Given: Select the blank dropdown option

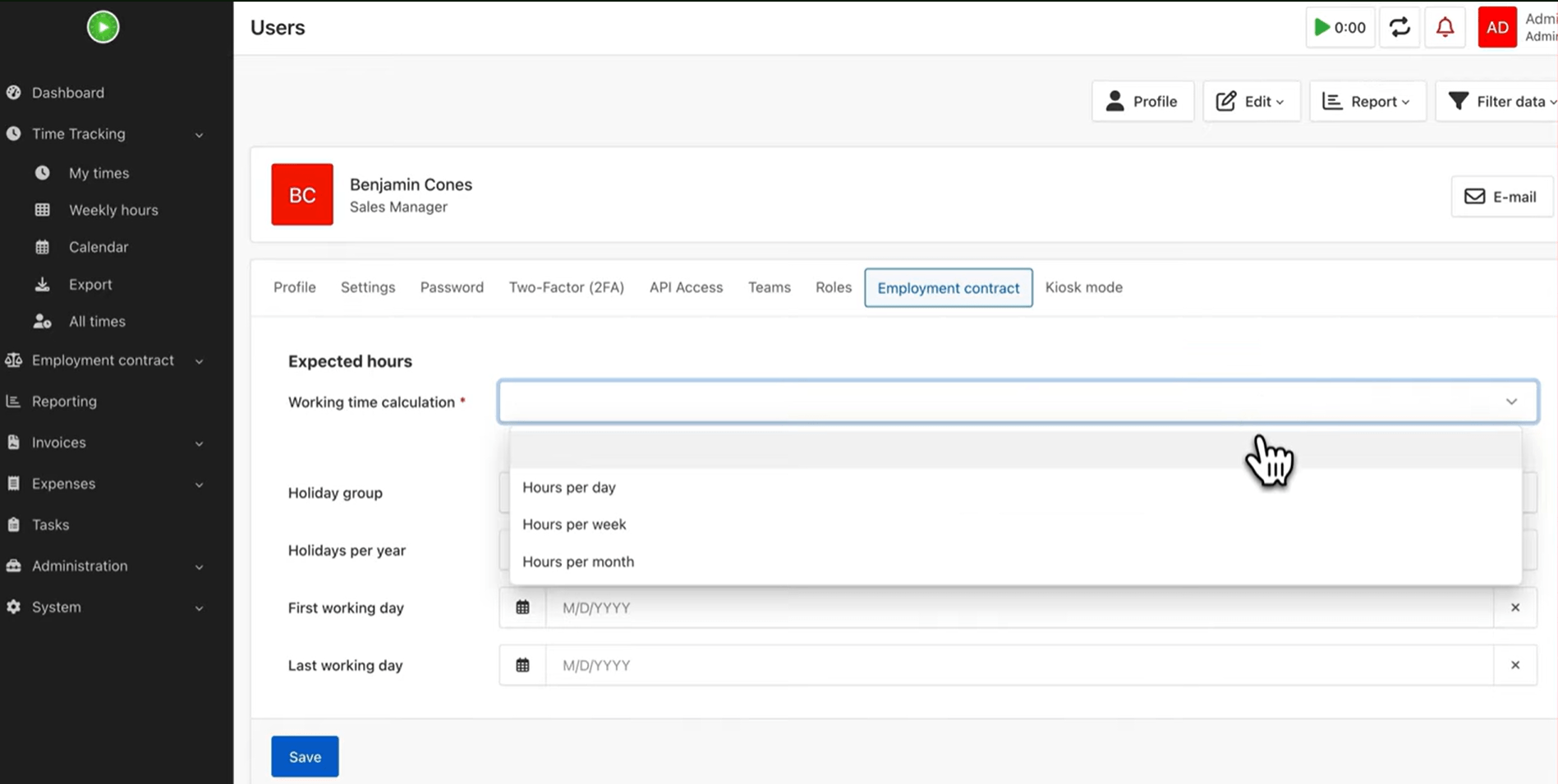Looking at the screenshot, I should 1015,450.
